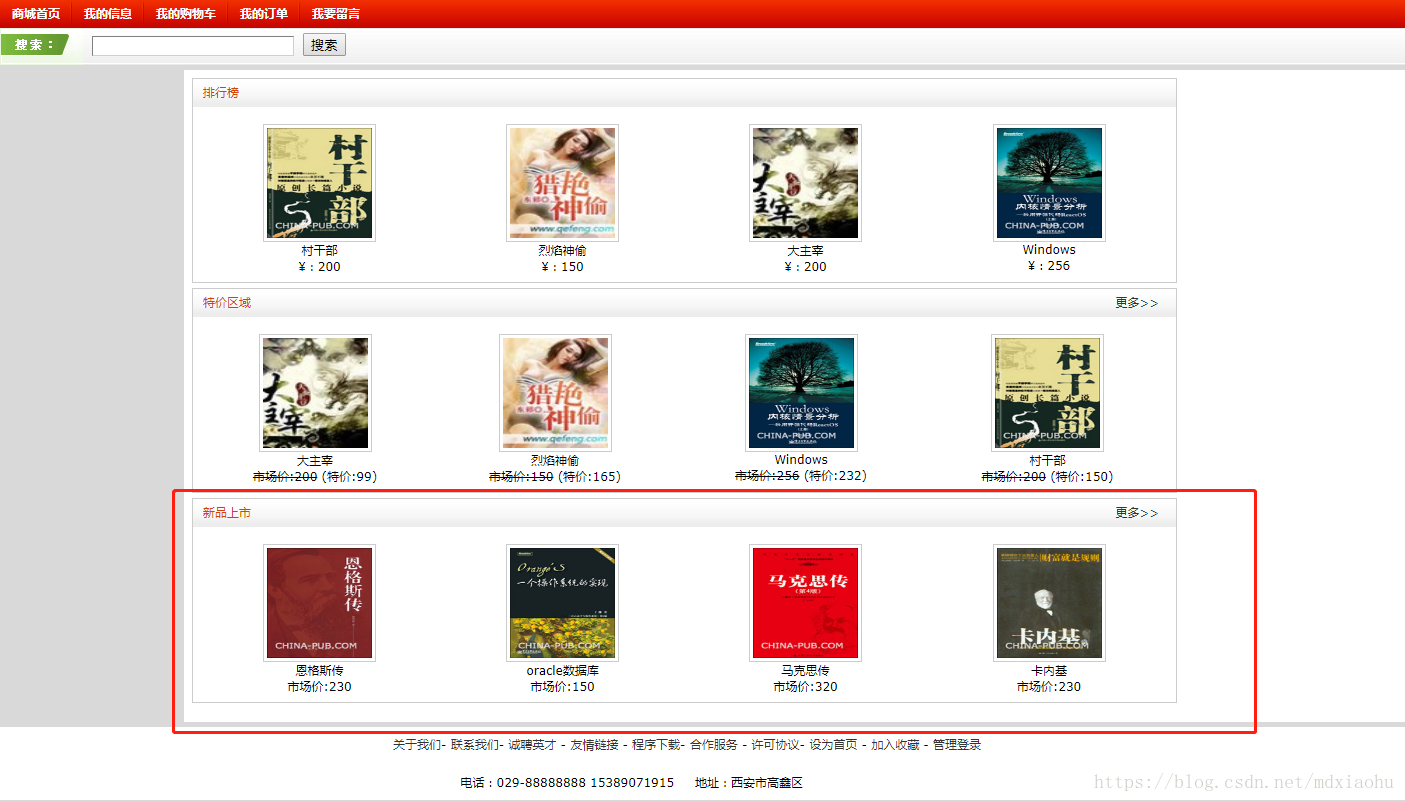Viewport: 1405px width, 802px height.
Task: Click the phone number 029-88888888 text
Action: (x=541, y=783)
